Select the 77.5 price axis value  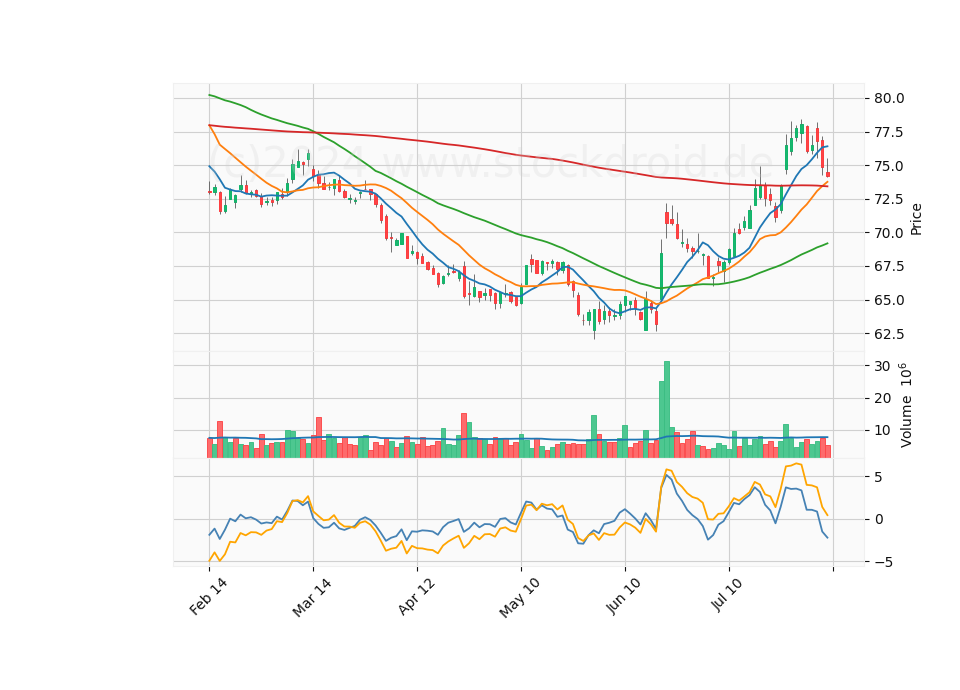click(889, 132)
